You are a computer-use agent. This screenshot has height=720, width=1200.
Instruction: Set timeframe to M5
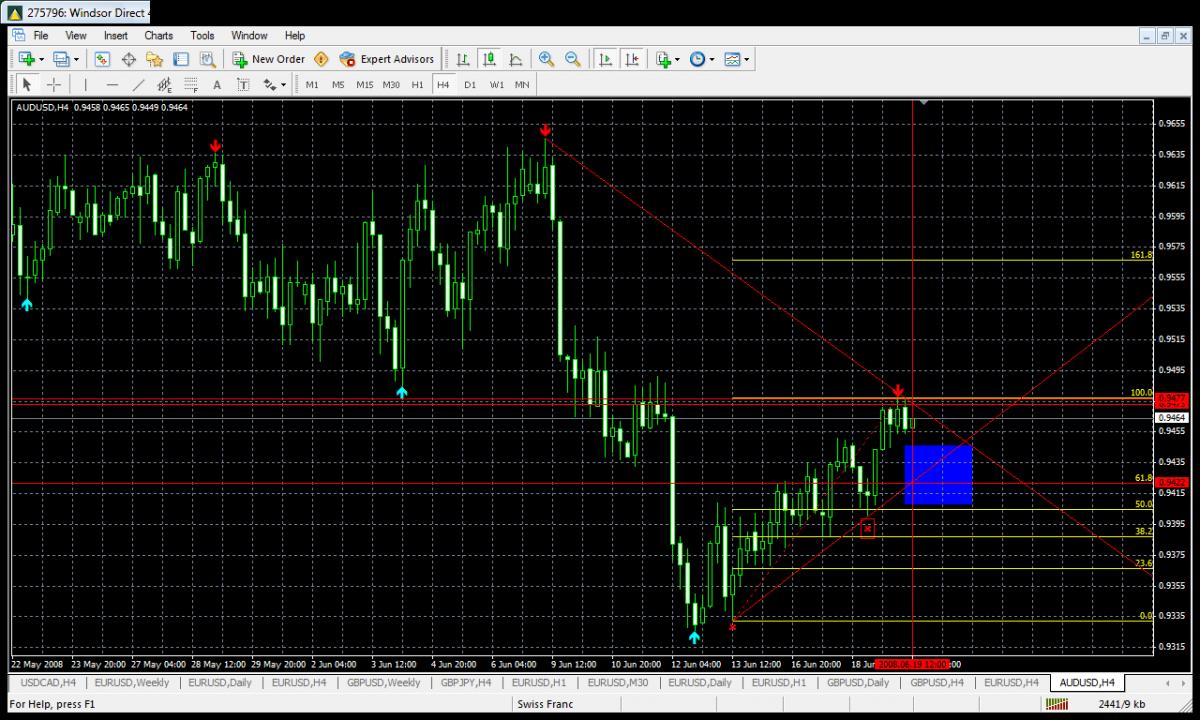tap(338, 85)
